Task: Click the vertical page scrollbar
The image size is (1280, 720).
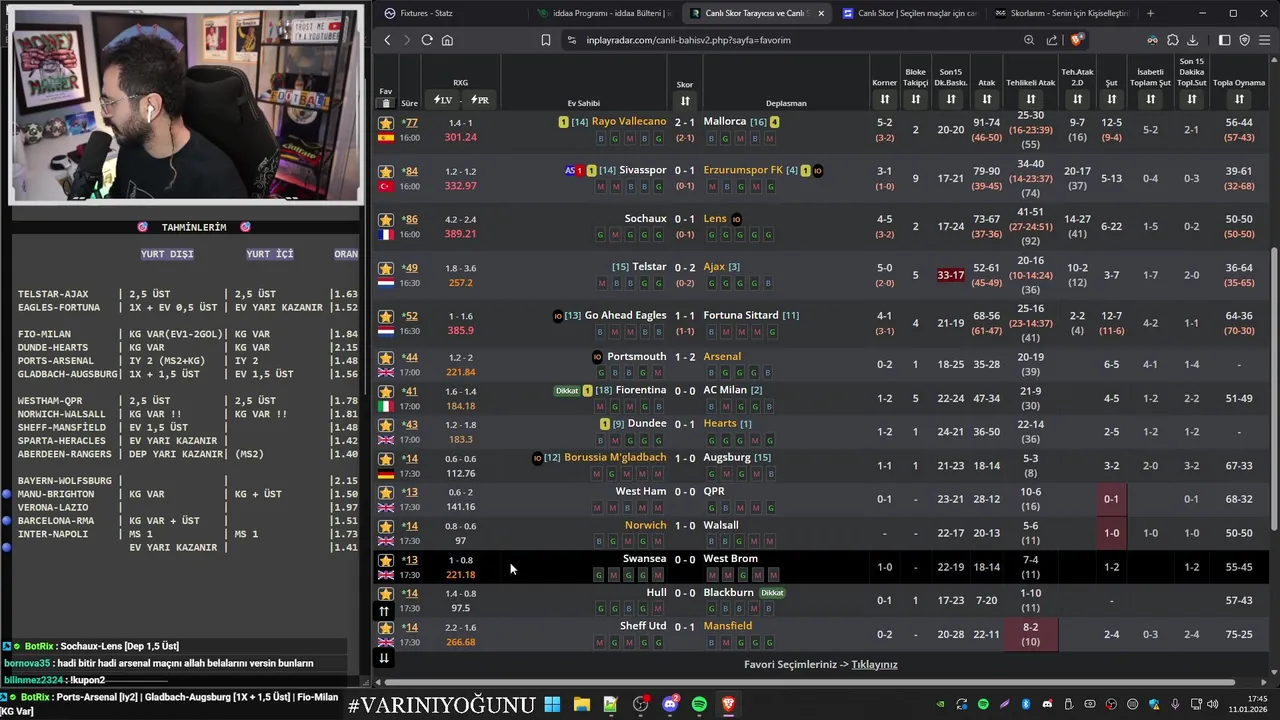Action: coord(1273,390)
